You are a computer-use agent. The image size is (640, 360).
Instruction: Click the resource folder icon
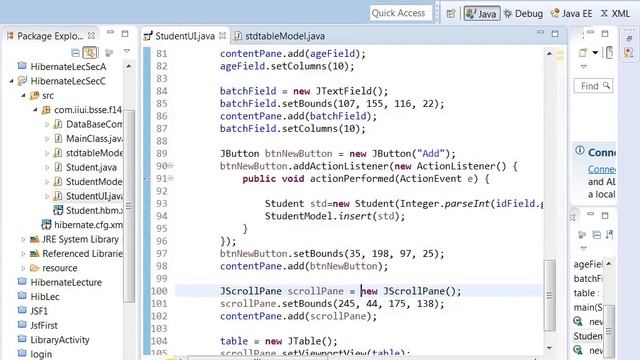click(34, 268)
